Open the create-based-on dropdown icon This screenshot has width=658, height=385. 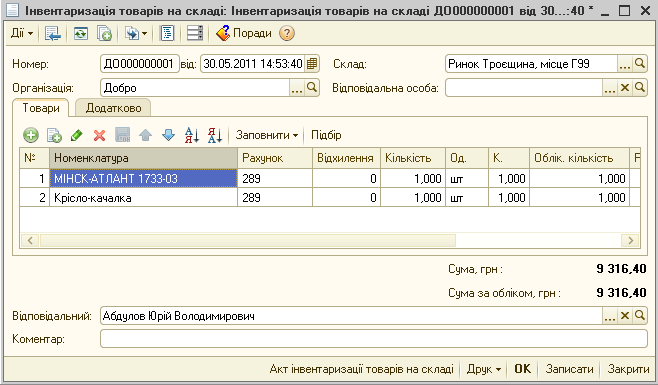pos(136,33)
